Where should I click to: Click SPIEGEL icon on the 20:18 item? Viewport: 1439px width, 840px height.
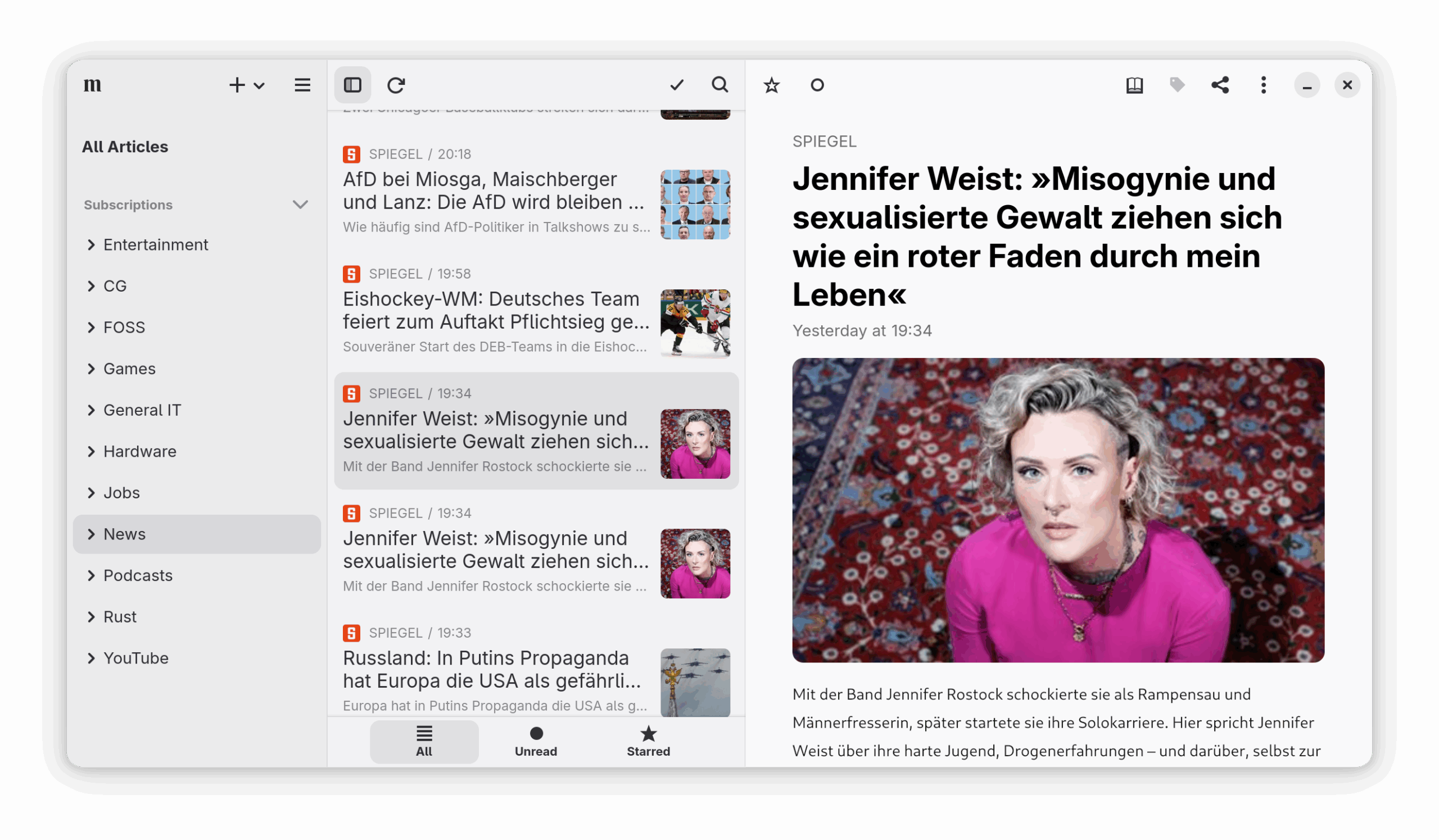[x=351, y=154]
